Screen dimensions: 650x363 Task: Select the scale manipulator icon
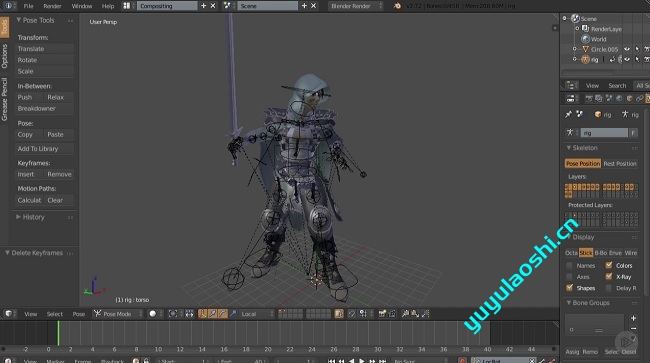point(233,314)
